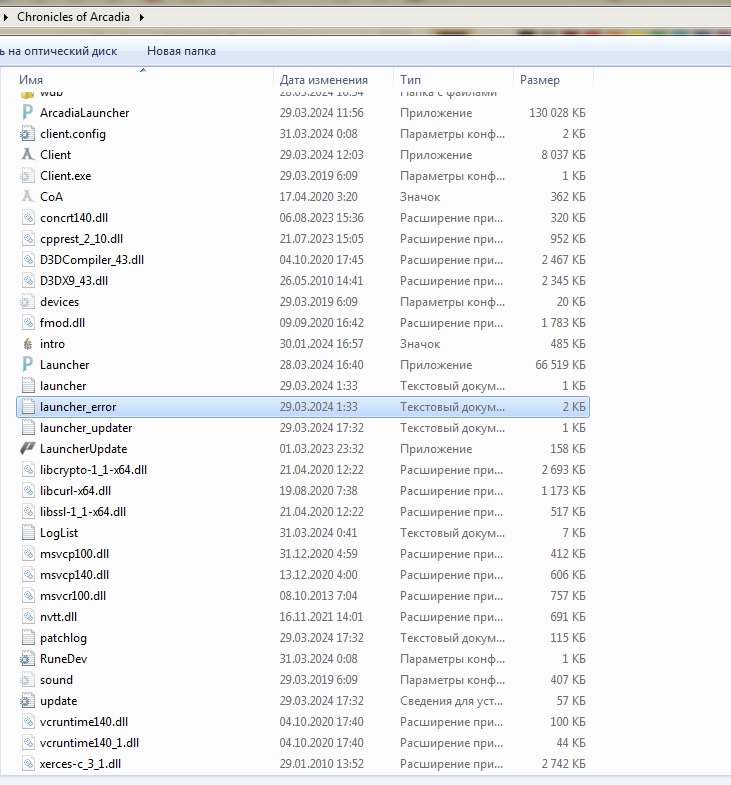Click the burn to optical disc button

point(58,51)
